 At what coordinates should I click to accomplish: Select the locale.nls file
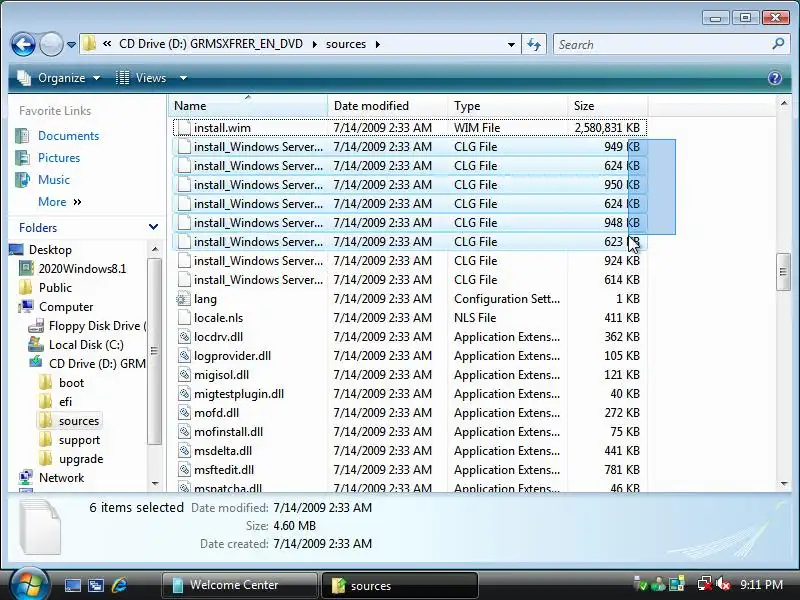(x=410, y=318)
